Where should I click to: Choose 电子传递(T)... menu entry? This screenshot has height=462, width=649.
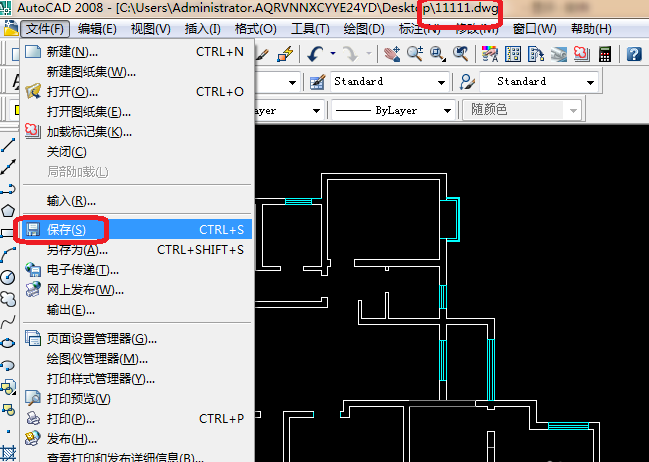[x=137, y=270]
